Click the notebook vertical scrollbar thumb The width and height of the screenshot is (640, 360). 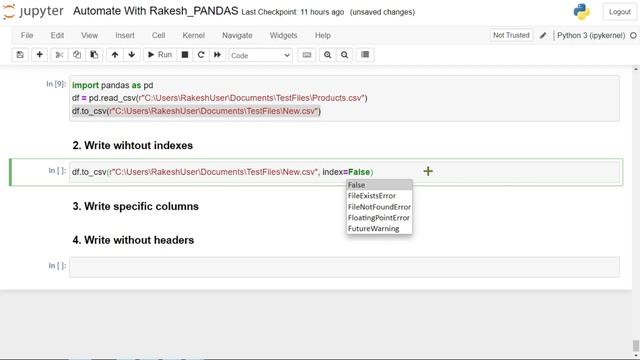tap(636, 345)
